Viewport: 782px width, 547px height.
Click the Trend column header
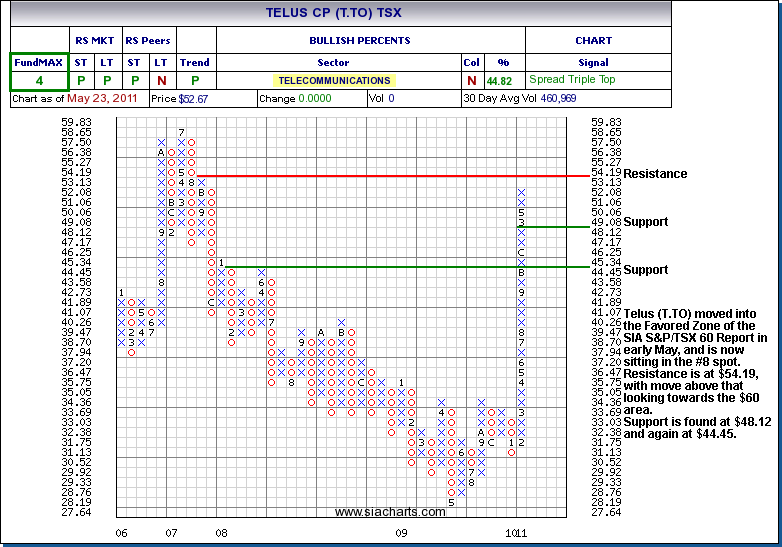tap(194, 62)
